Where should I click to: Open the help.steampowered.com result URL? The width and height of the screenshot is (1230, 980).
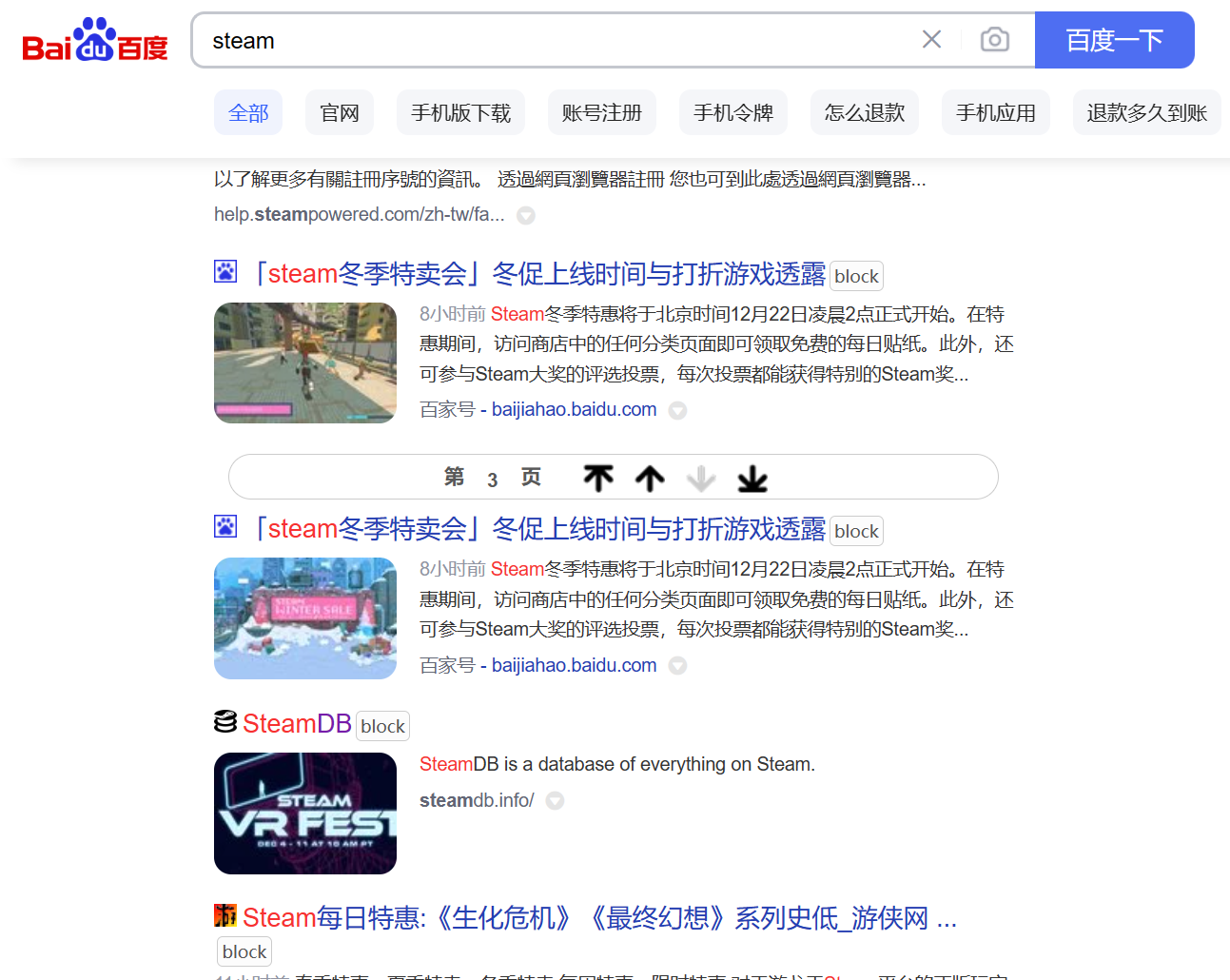[x=360, y=214]
